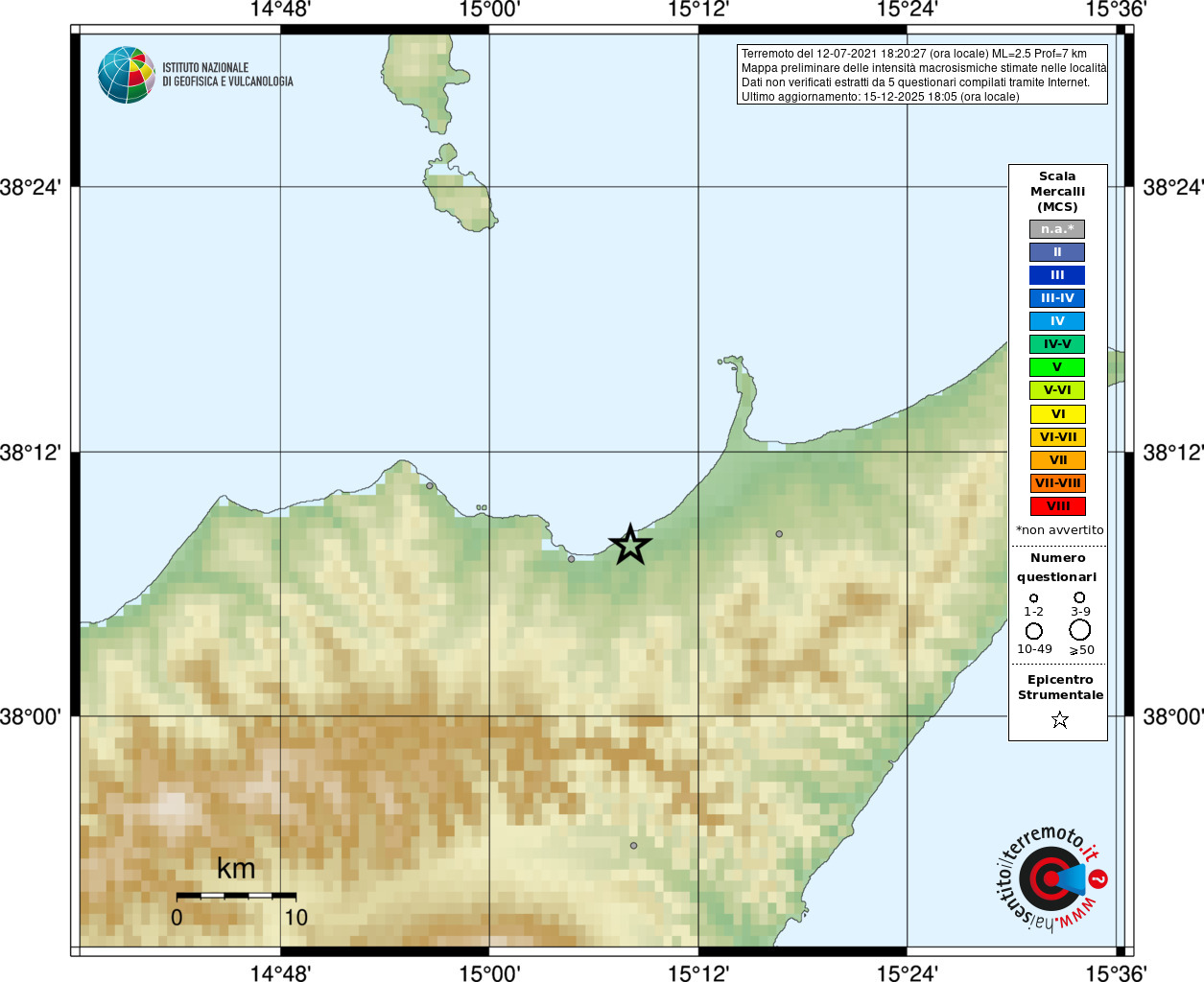1204x982 pixels.
Task: Select the green V intensity swatch
Action: click(x=1057, y=367)
